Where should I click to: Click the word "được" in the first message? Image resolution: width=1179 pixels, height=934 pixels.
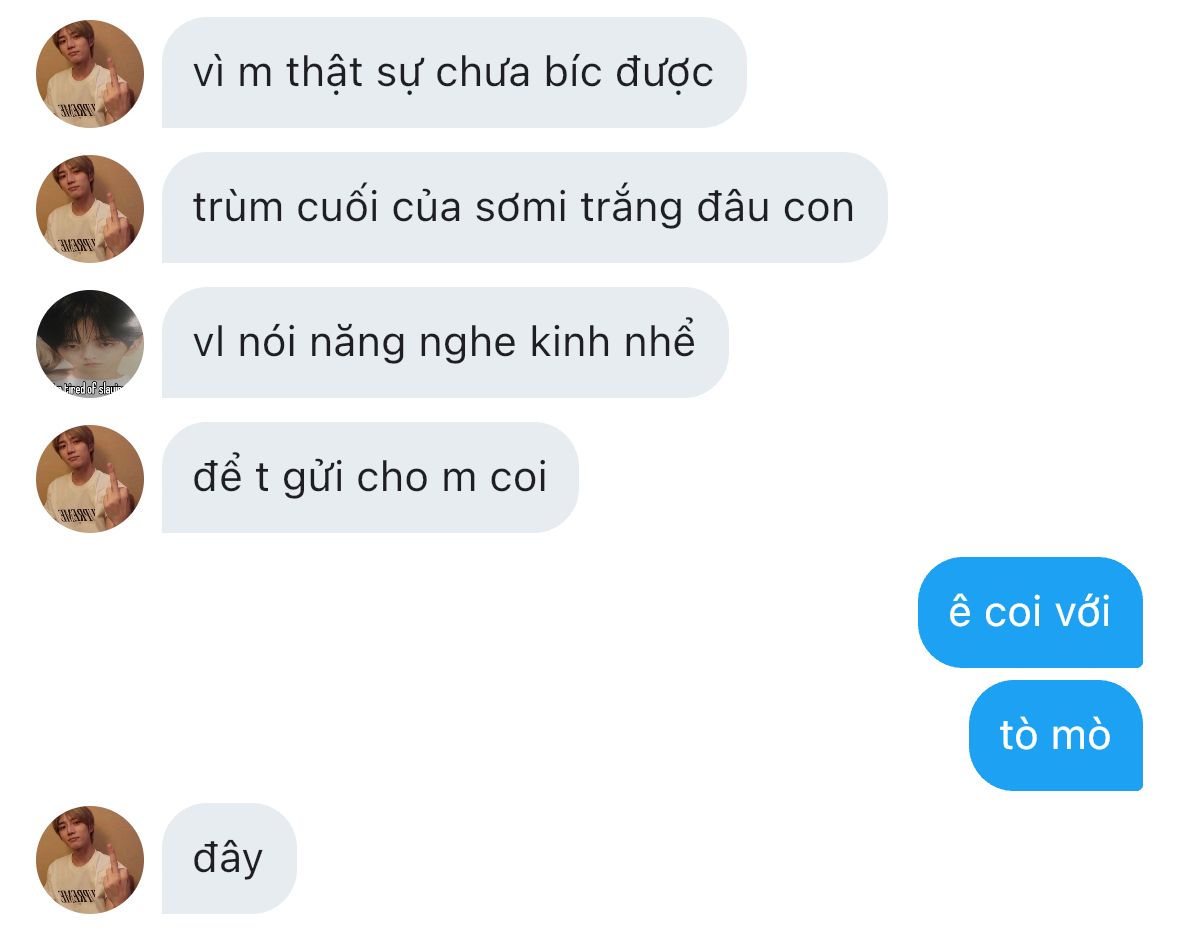coord(664,75)
